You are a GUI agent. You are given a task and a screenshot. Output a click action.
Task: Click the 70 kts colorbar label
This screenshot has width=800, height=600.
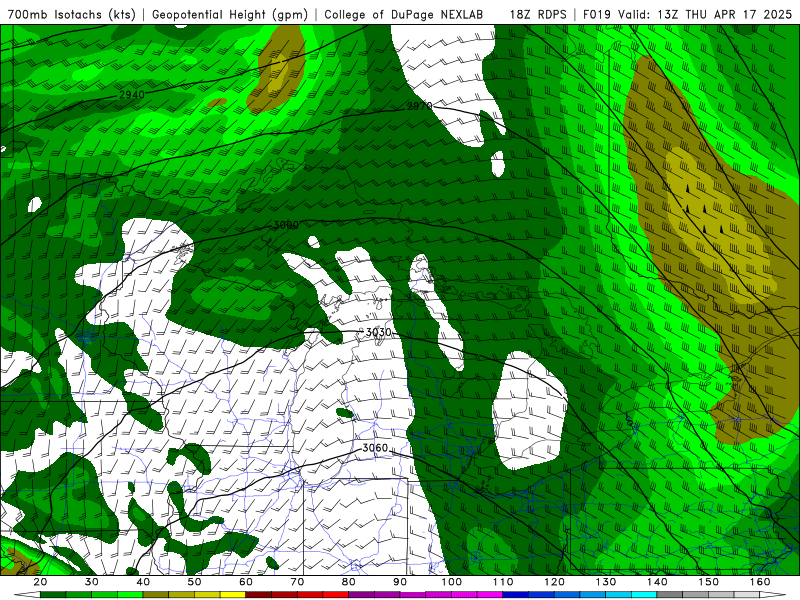[297, 582]
